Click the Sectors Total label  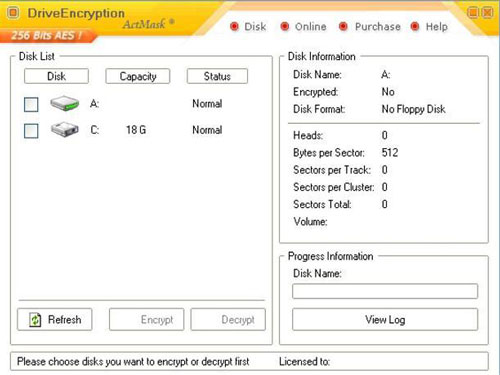pos(322,204)
